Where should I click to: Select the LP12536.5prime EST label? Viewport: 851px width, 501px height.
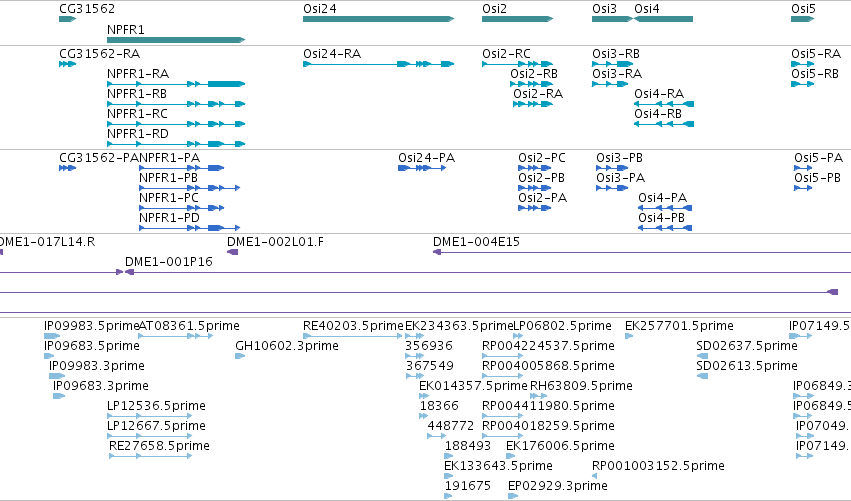156,406
